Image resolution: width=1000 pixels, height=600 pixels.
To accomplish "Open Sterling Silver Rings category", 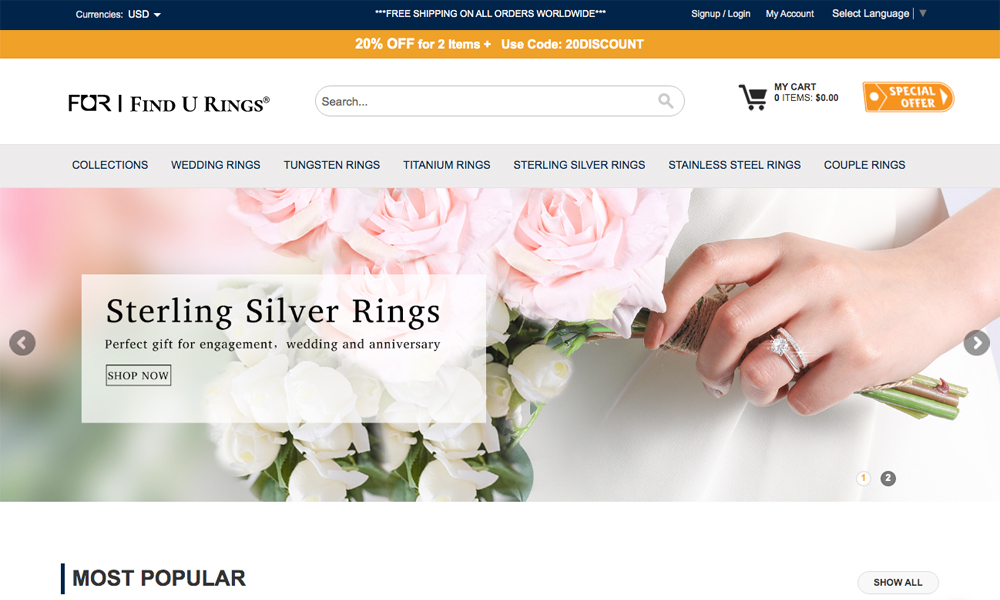I will point(579,165).
